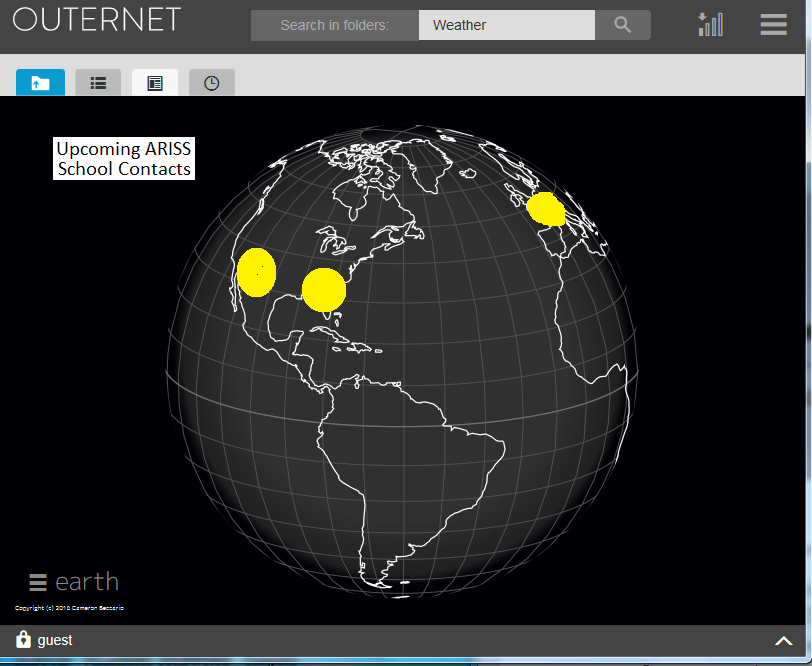Viewport: 812px width, 666px height.
Task: Click the 'Upcoming ARISS School Contacts' label
Action: 124,159
